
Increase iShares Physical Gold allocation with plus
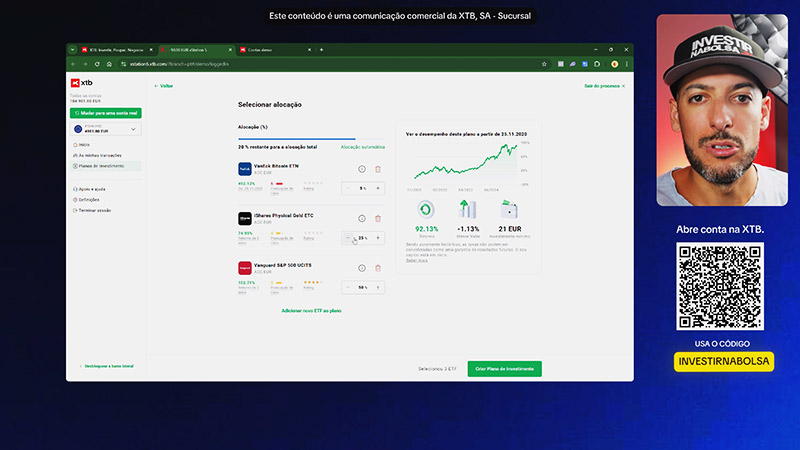pyautogui.click(x=378, y=238)
